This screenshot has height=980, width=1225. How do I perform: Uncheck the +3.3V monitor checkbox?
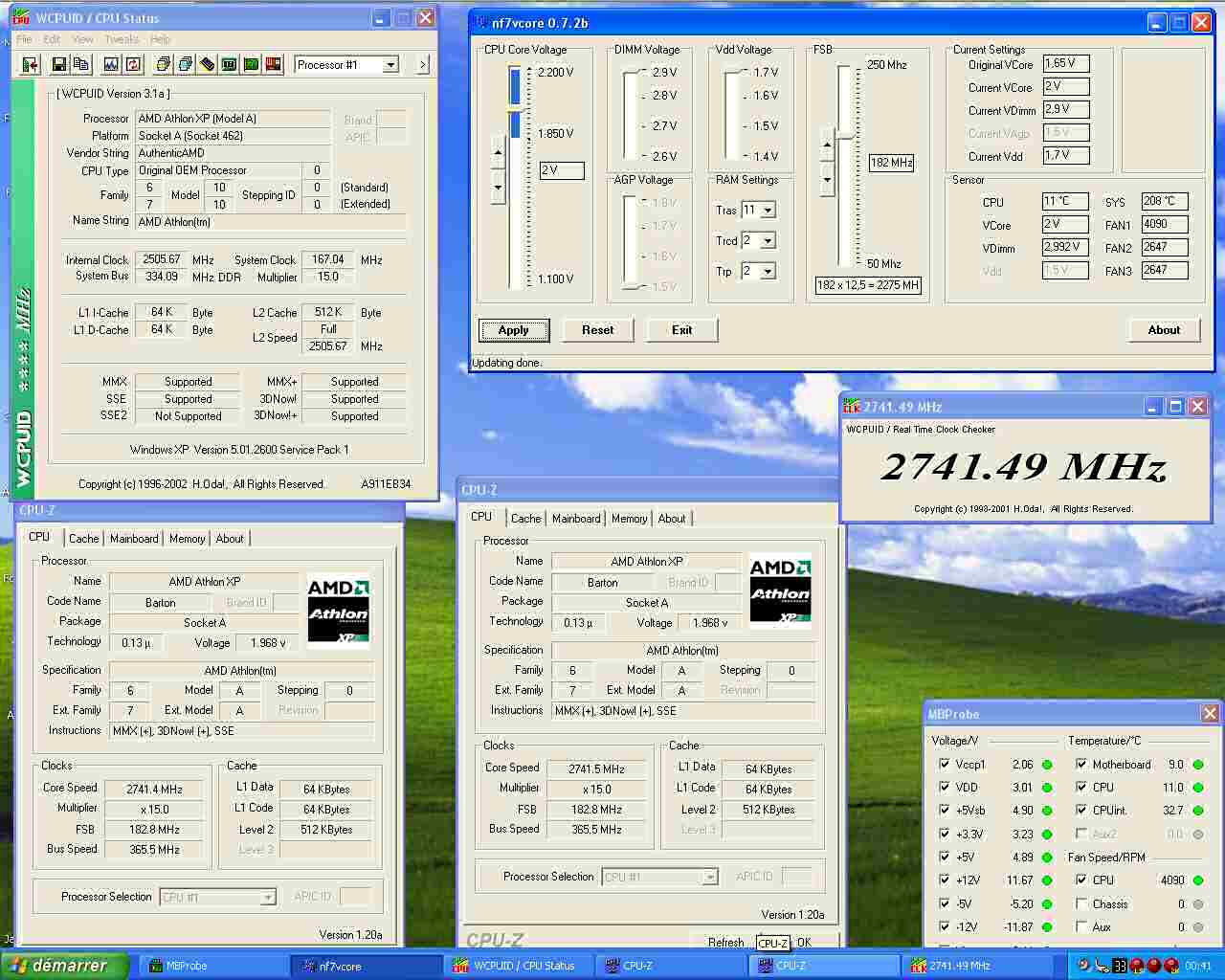pos(945,834)
